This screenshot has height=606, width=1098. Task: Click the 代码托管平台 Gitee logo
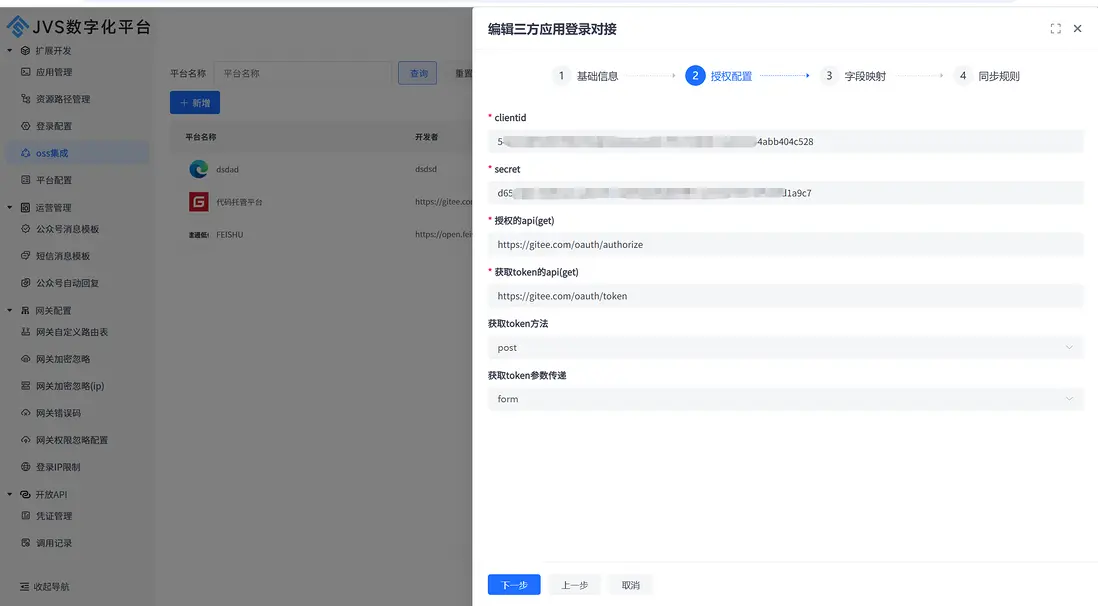[199, 202]
